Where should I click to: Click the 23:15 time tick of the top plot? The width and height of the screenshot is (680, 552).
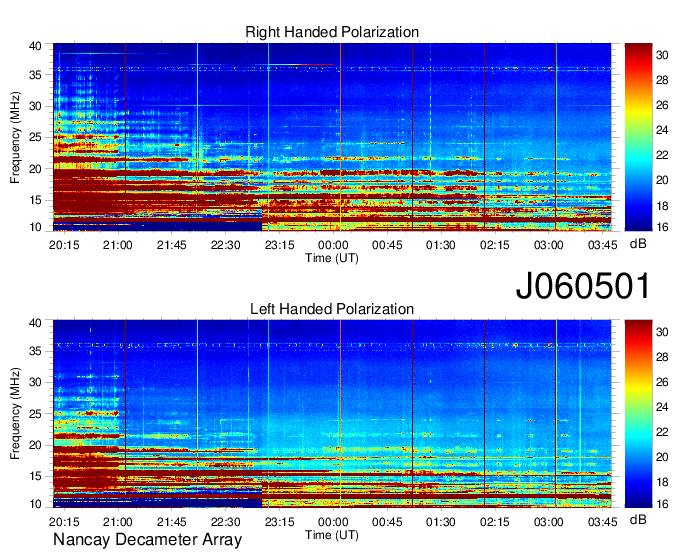pyautogui.click(x=280, y=245)
